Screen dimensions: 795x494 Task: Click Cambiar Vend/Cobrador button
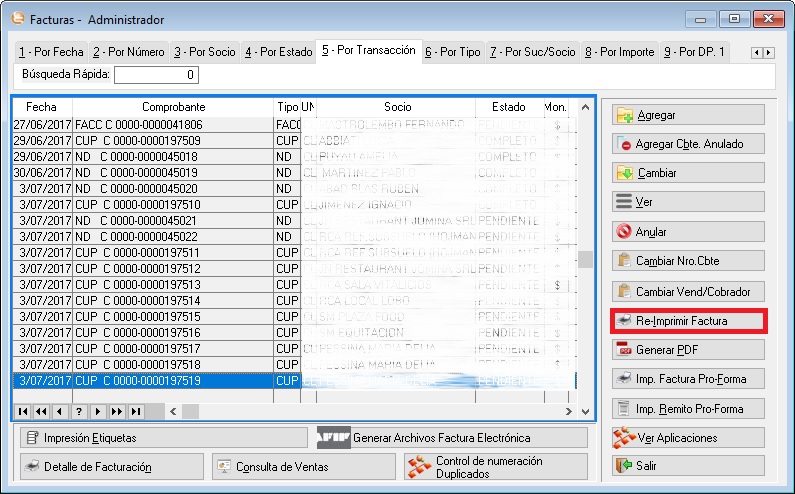(688, 291)
